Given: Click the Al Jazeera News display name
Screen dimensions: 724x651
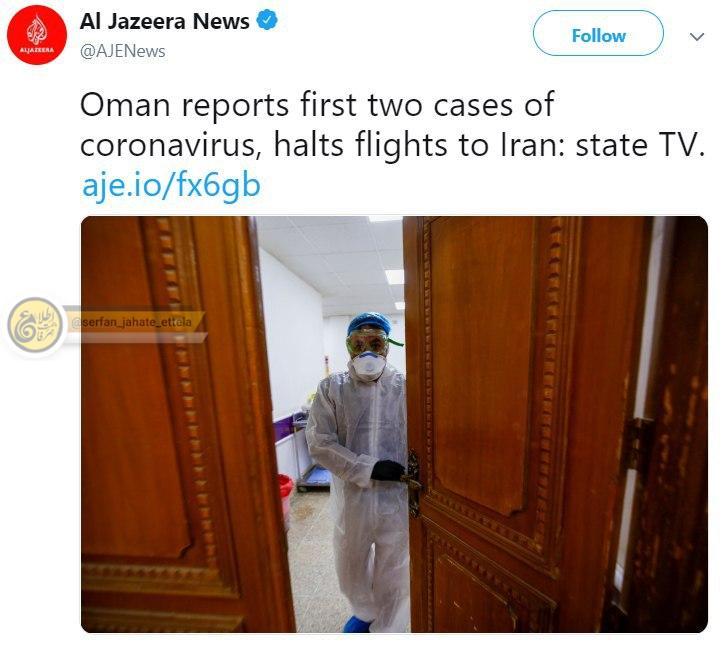Looking at the screenshot, I should pos(165,21).
